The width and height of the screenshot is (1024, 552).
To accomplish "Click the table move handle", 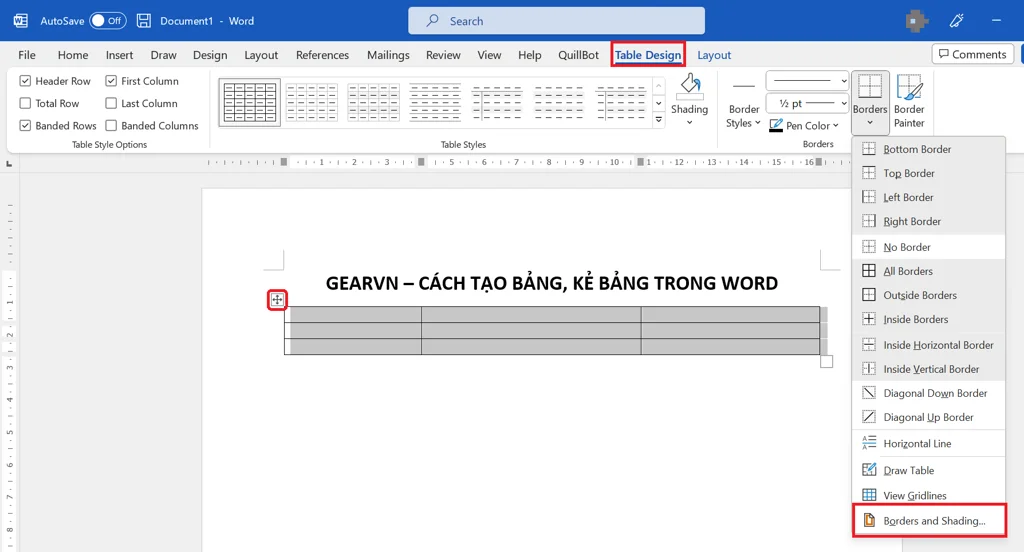I will tap(277, 300).
